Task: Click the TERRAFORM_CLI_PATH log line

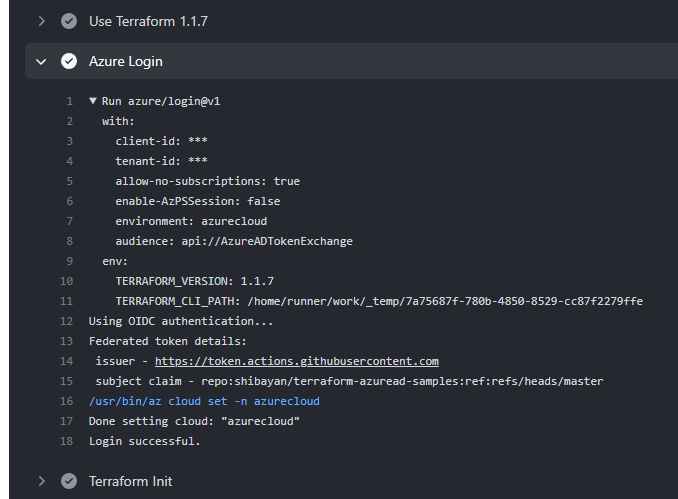Action: [379, 301]
